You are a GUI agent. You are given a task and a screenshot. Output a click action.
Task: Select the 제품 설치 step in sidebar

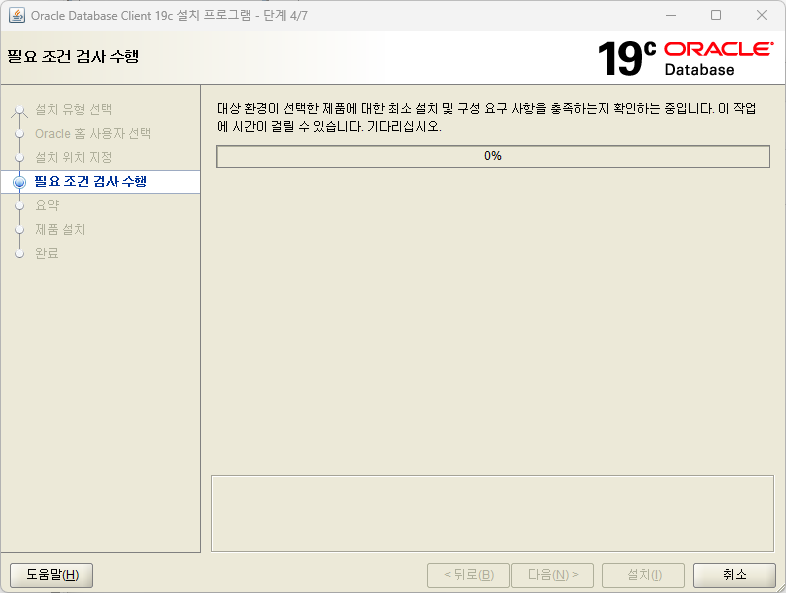click(60, 229)
